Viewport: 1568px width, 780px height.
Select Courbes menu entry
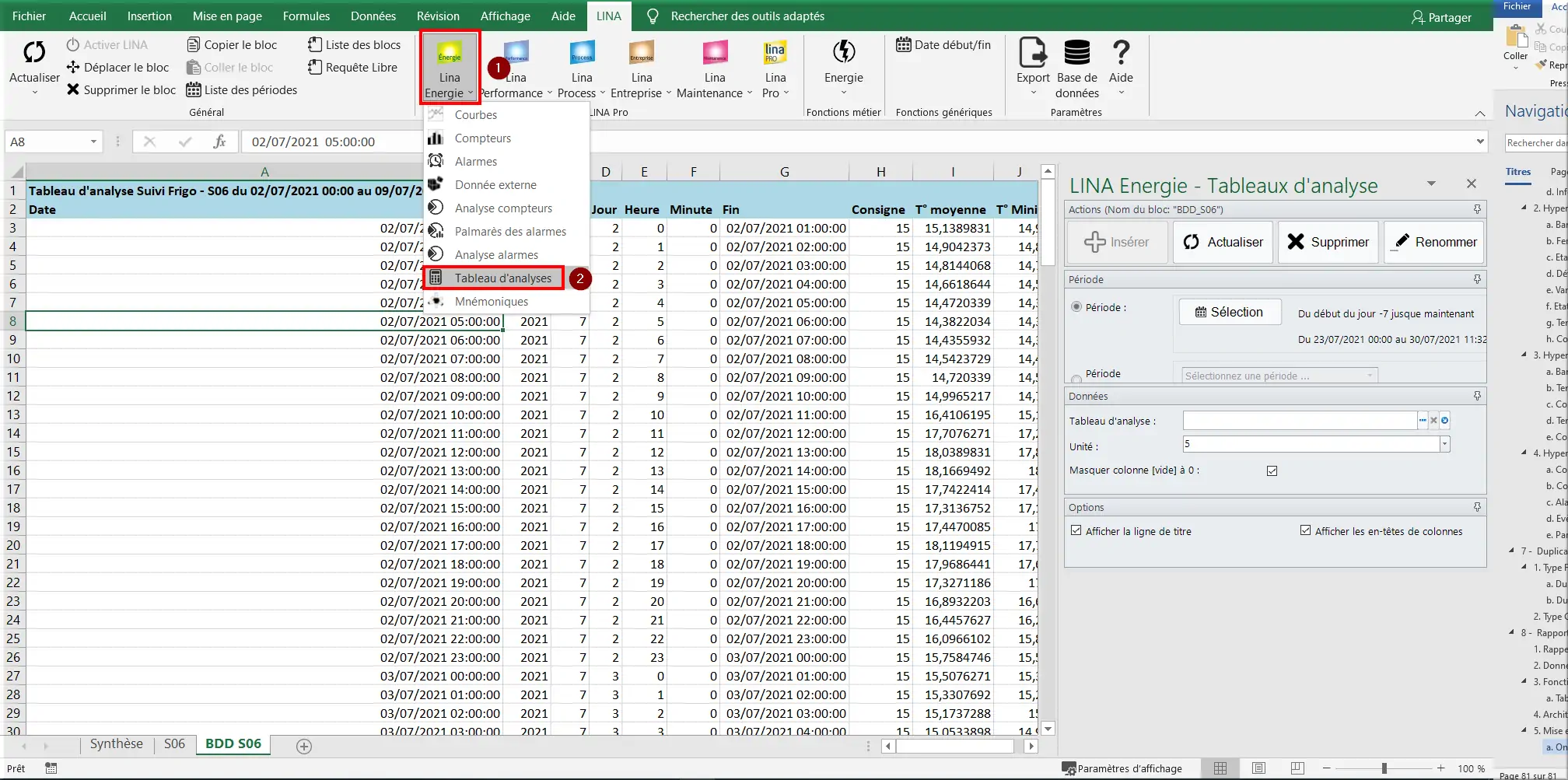click(x=475, y=114)
